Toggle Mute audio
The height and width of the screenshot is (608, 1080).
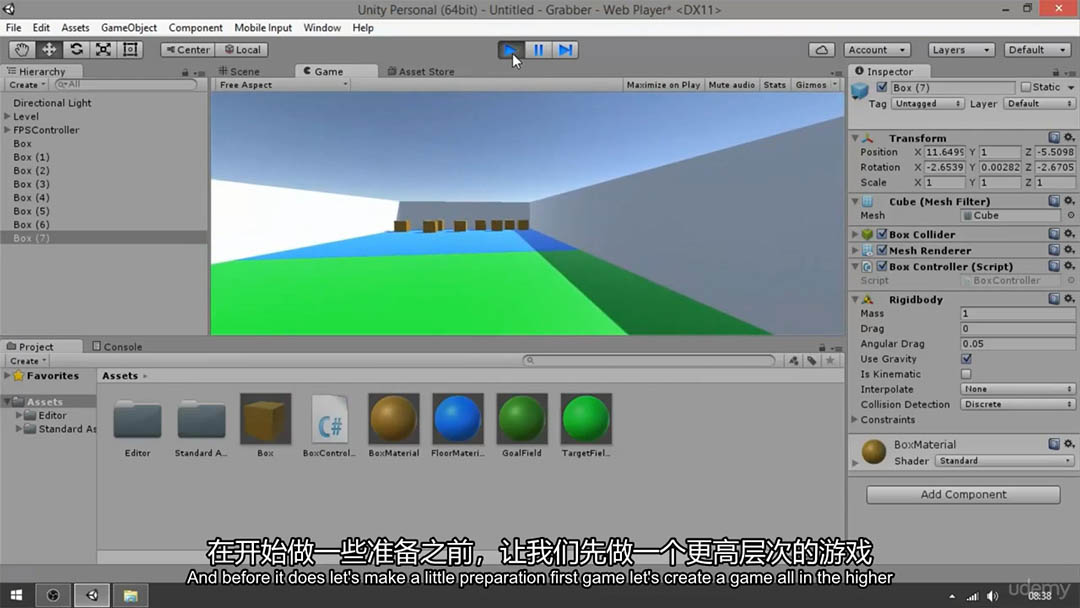click(x=731, y=85)
